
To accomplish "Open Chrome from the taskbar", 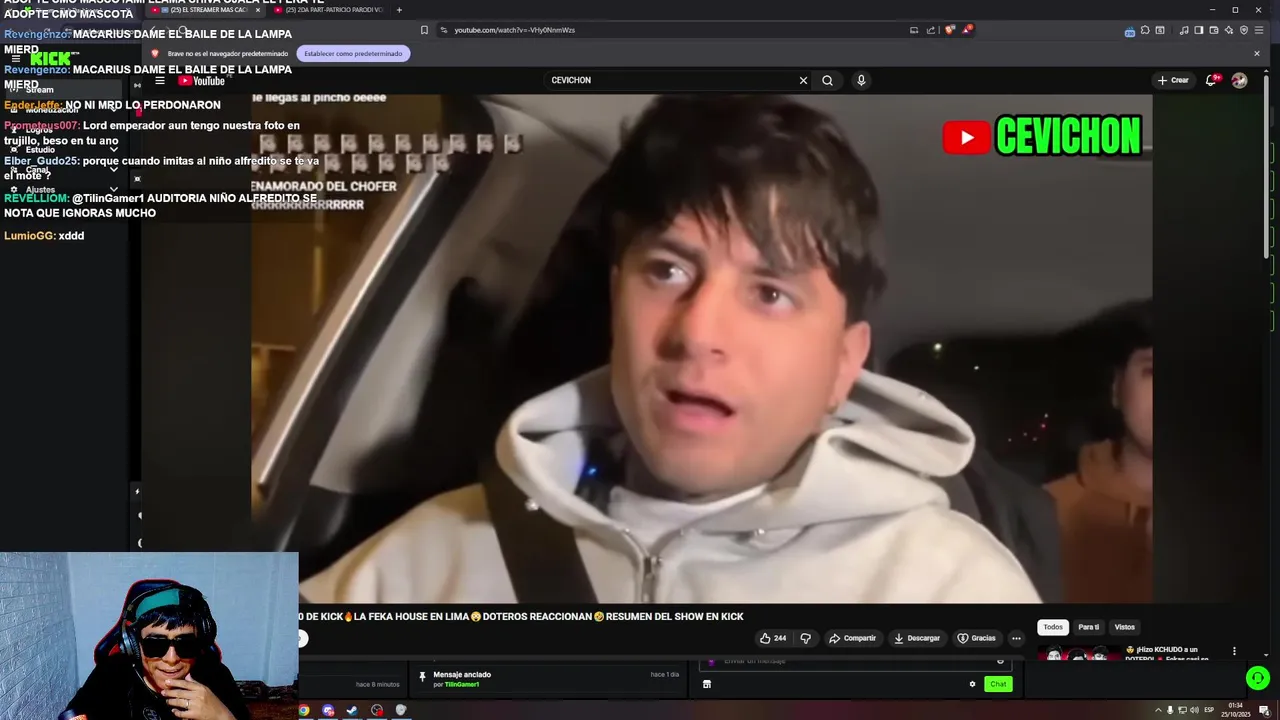I will click(304, 710).
